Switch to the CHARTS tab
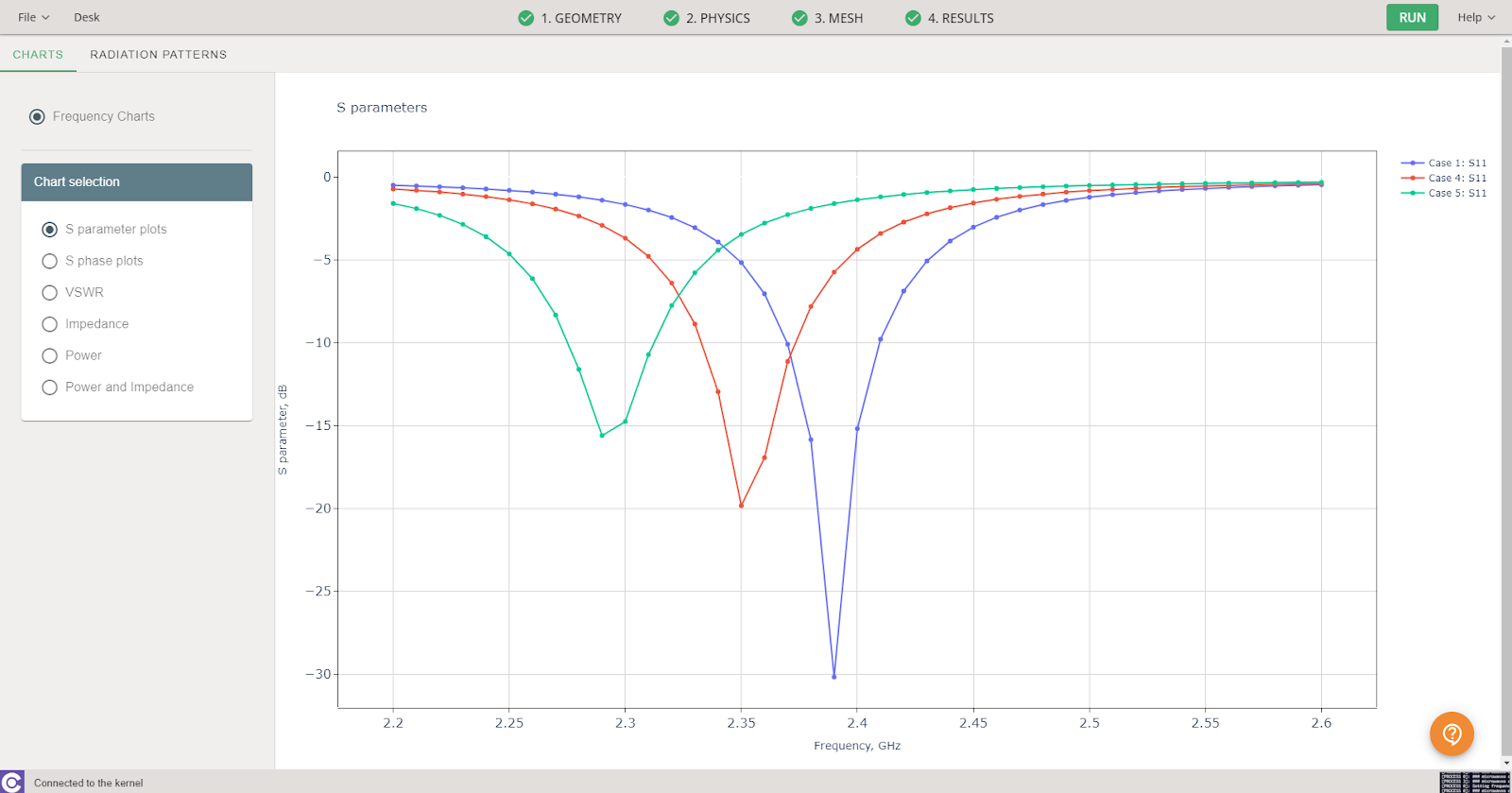1512x793 pixels. pyautogui.click(x=38, y=55)
